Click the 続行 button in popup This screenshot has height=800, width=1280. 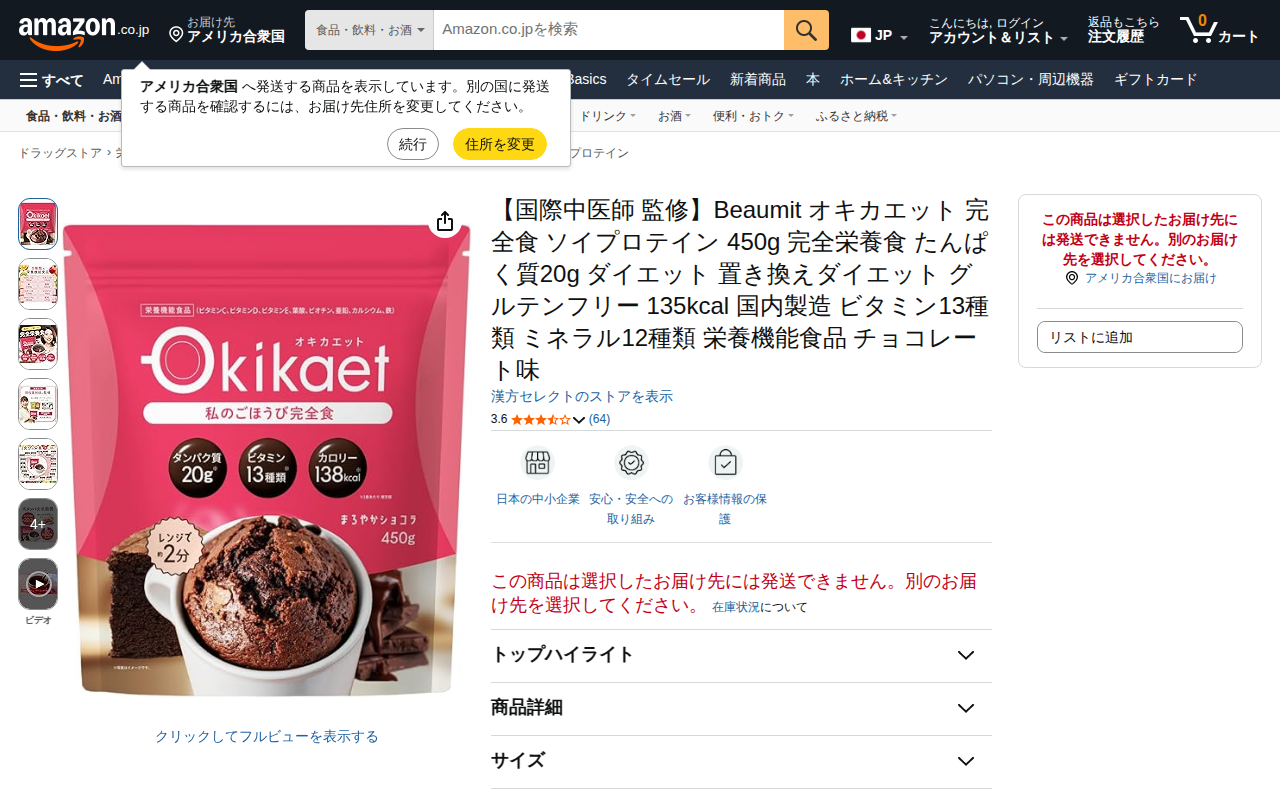[413, 144]
